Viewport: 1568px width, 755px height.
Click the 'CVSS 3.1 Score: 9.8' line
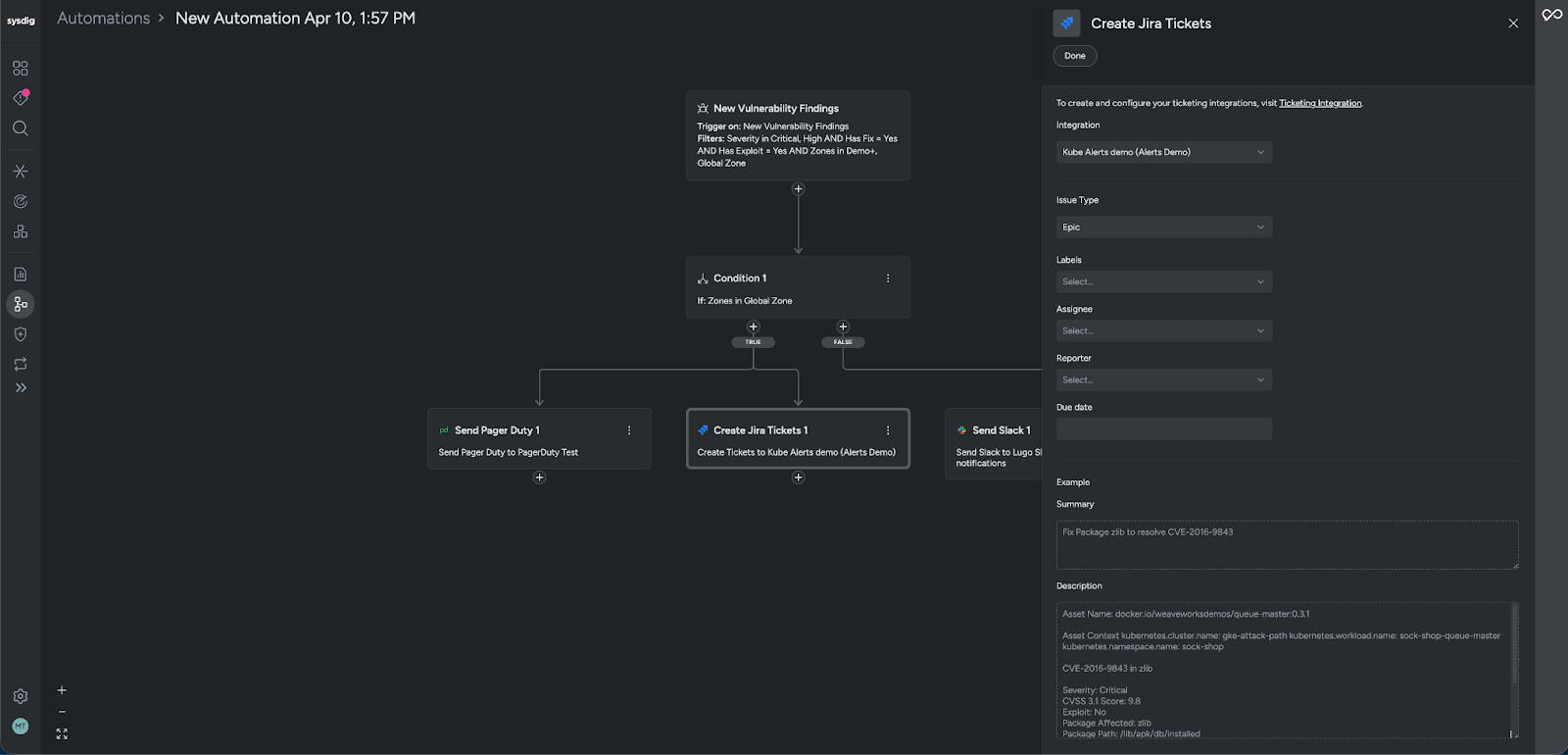coord(1102,701)
